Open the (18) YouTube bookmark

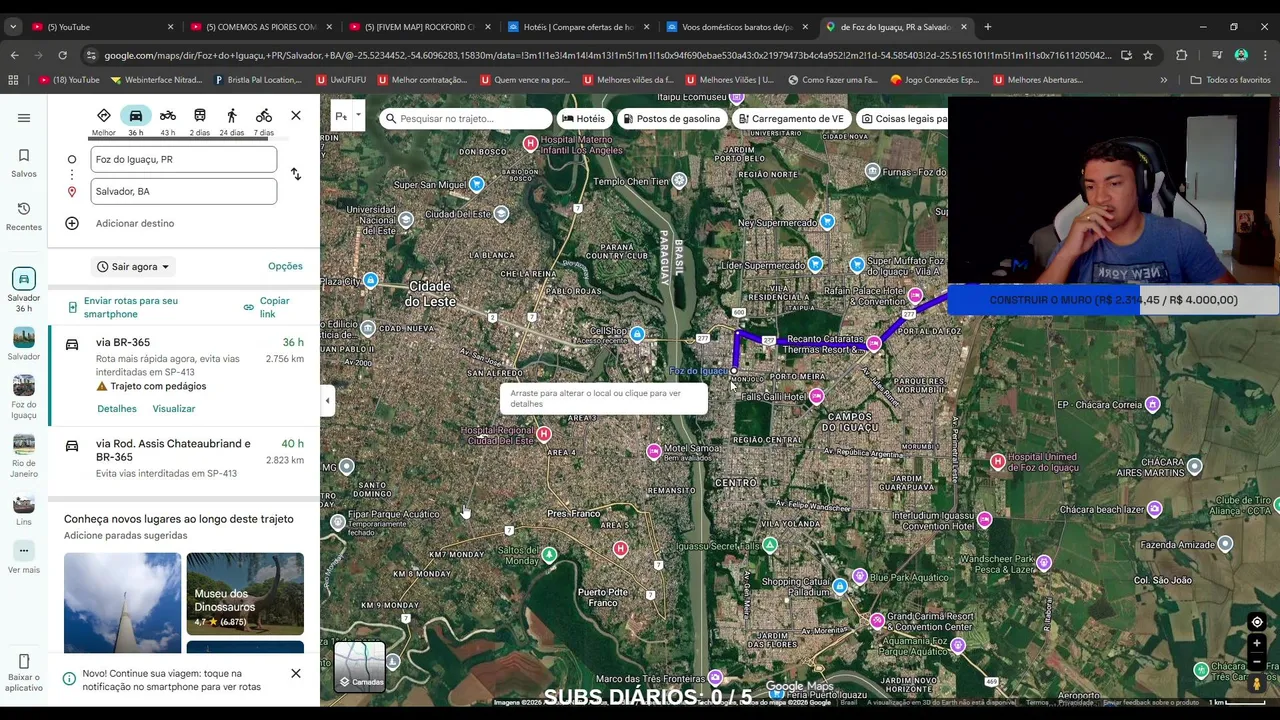(68, 80)
